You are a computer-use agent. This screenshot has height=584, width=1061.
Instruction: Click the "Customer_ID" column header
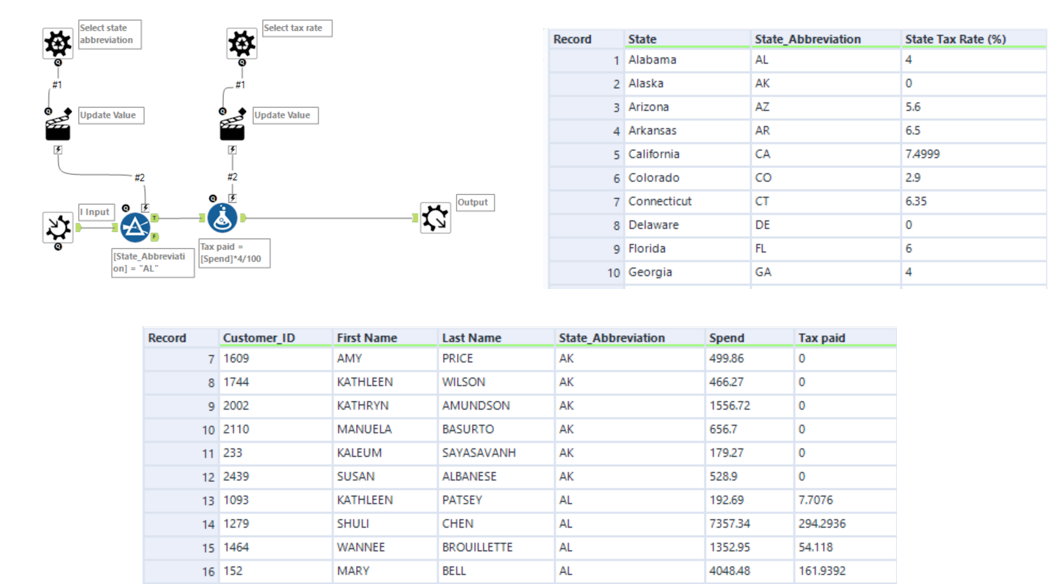coord(259,338)
